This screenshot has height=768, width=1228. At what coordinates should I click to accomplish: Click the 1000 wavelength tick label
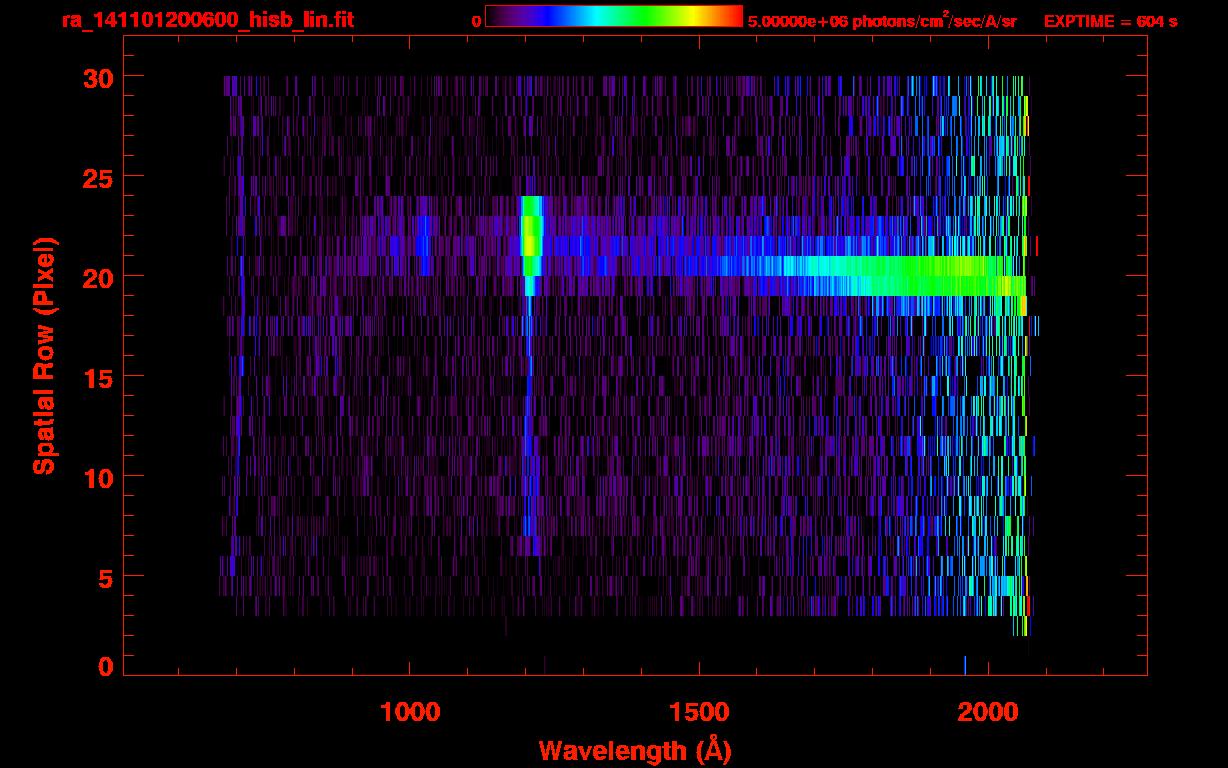(410, 712)
